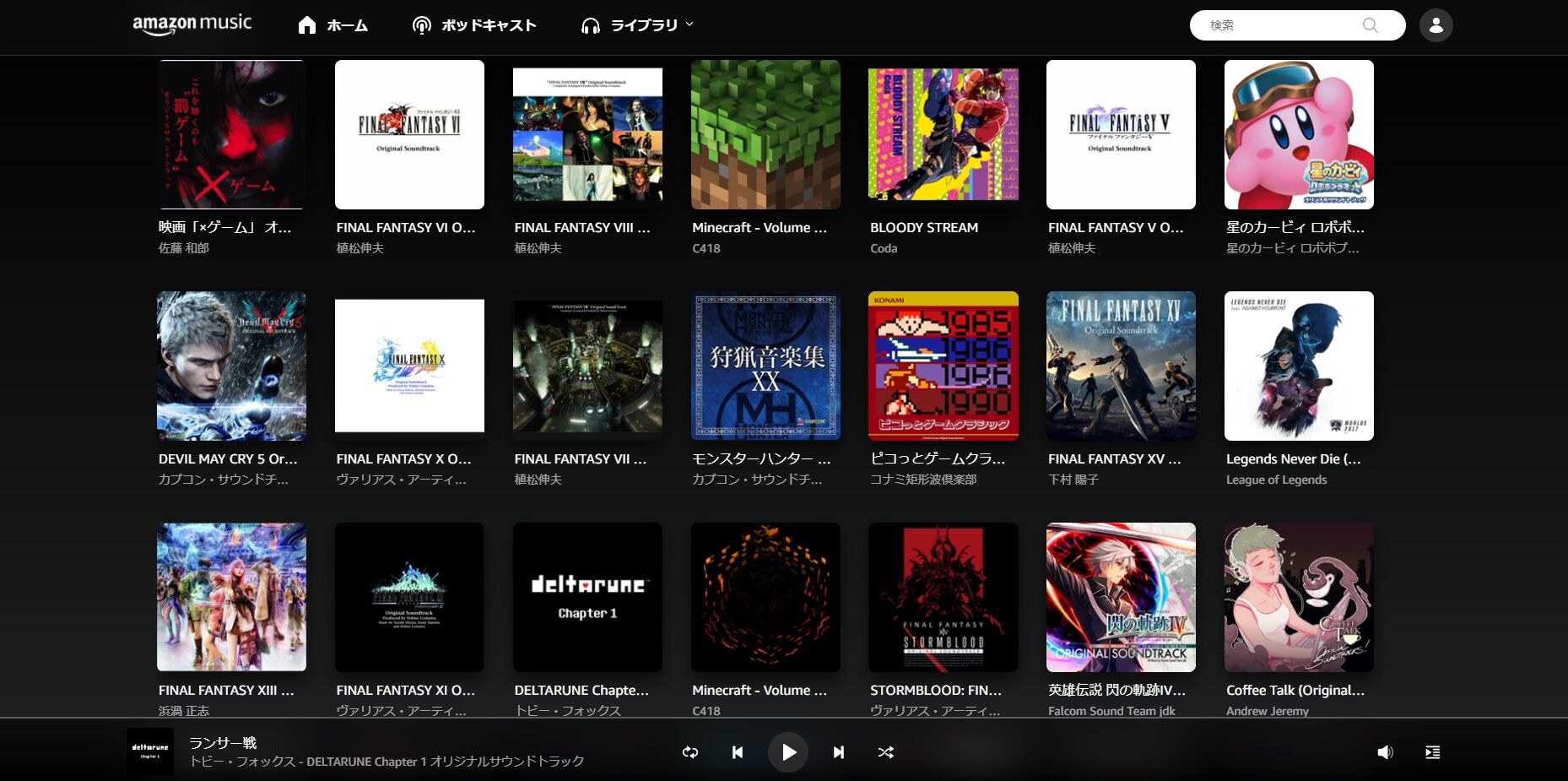Open the ポッドキャスト (Podcasts) section
Screen dimensions: 1568x781
(x=473, y=25)
